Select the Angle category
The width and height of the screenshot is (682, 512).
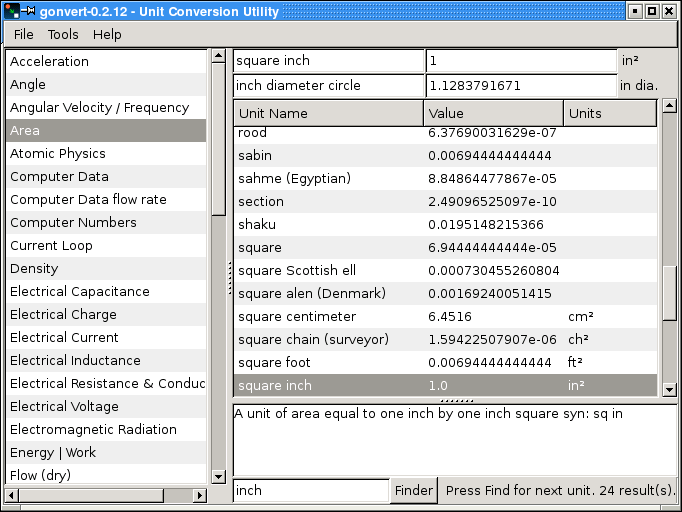point(106,84)
